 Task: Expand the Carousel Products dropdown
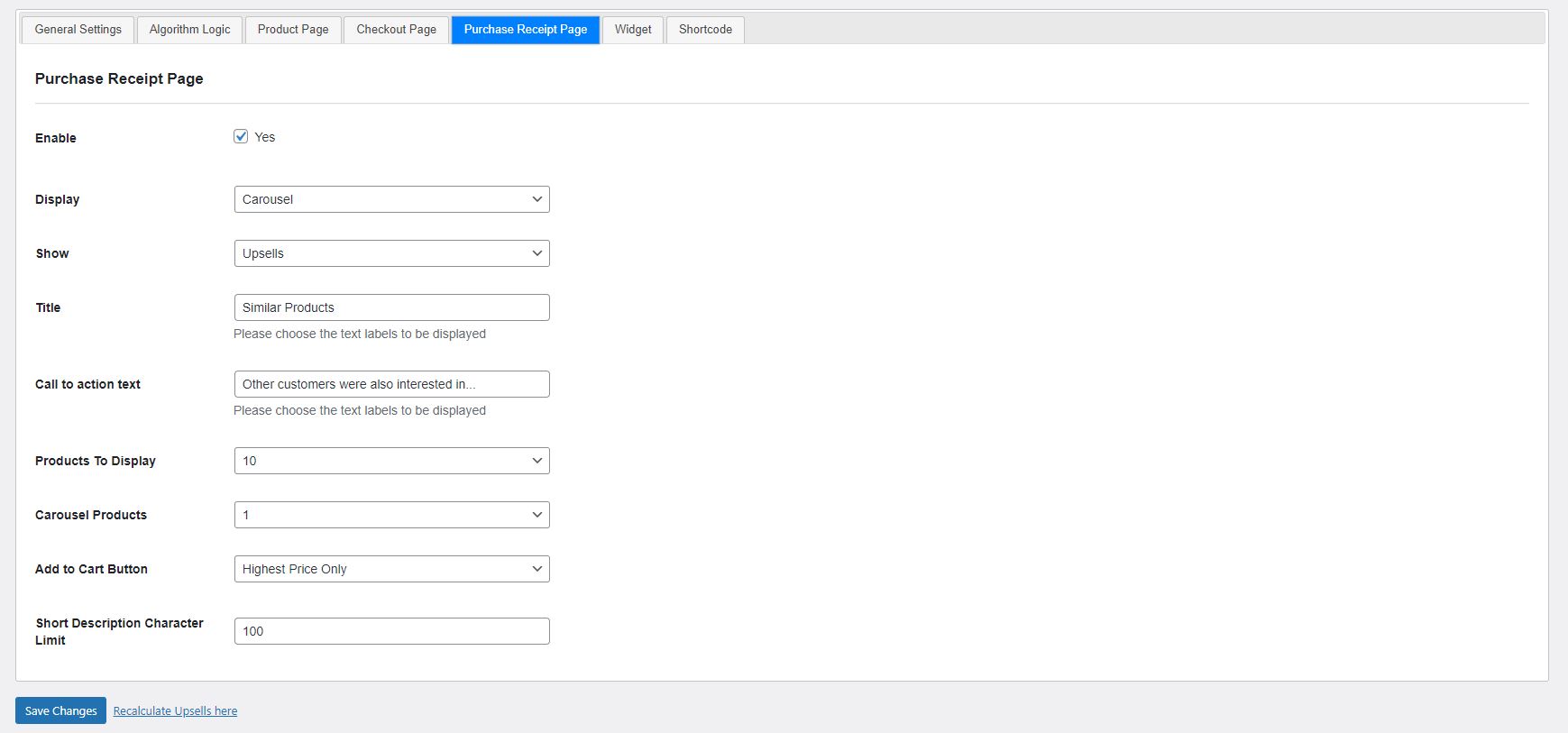click(391, 515)
